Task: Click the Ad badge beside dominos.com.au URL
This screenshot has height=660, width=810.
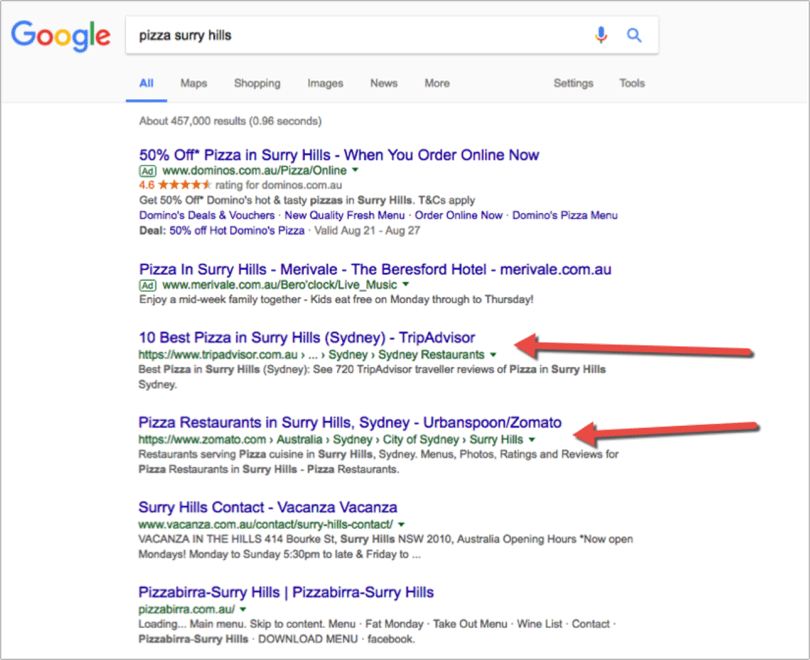Action: click(147, 171)
